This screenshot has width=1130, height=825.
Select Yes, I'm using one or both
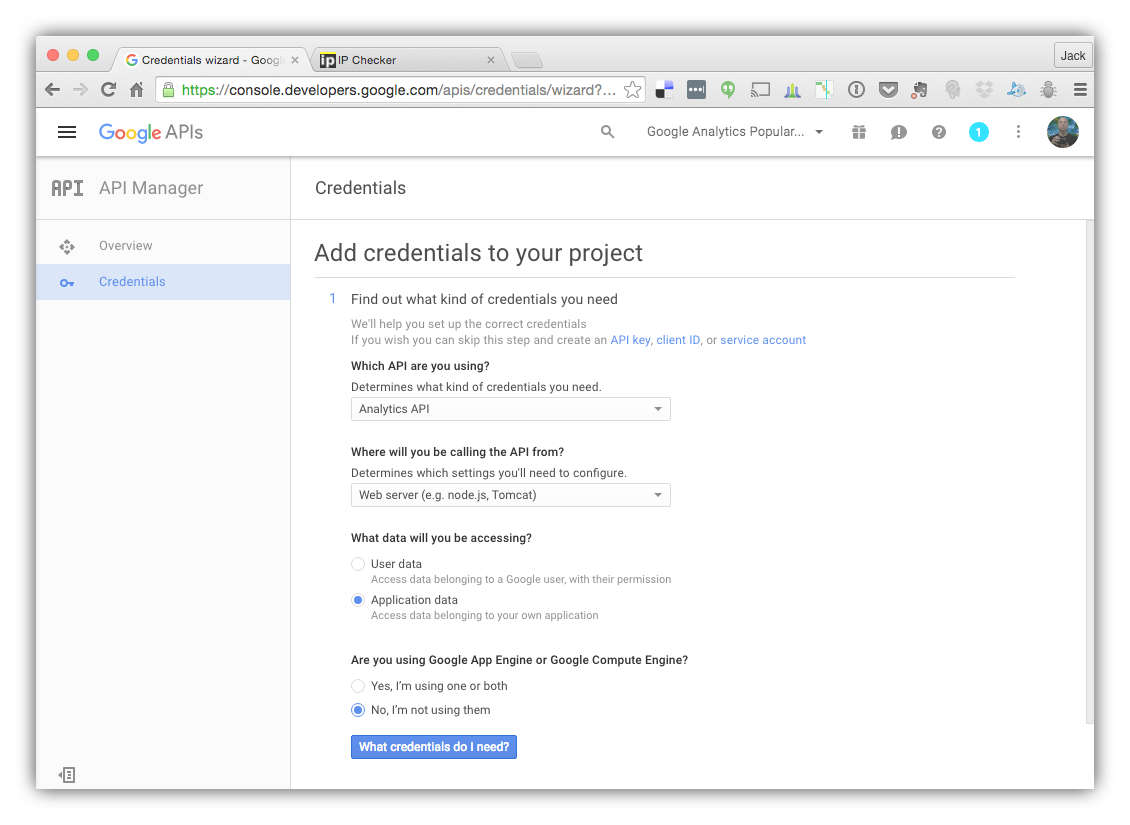(x=357, y=686)
